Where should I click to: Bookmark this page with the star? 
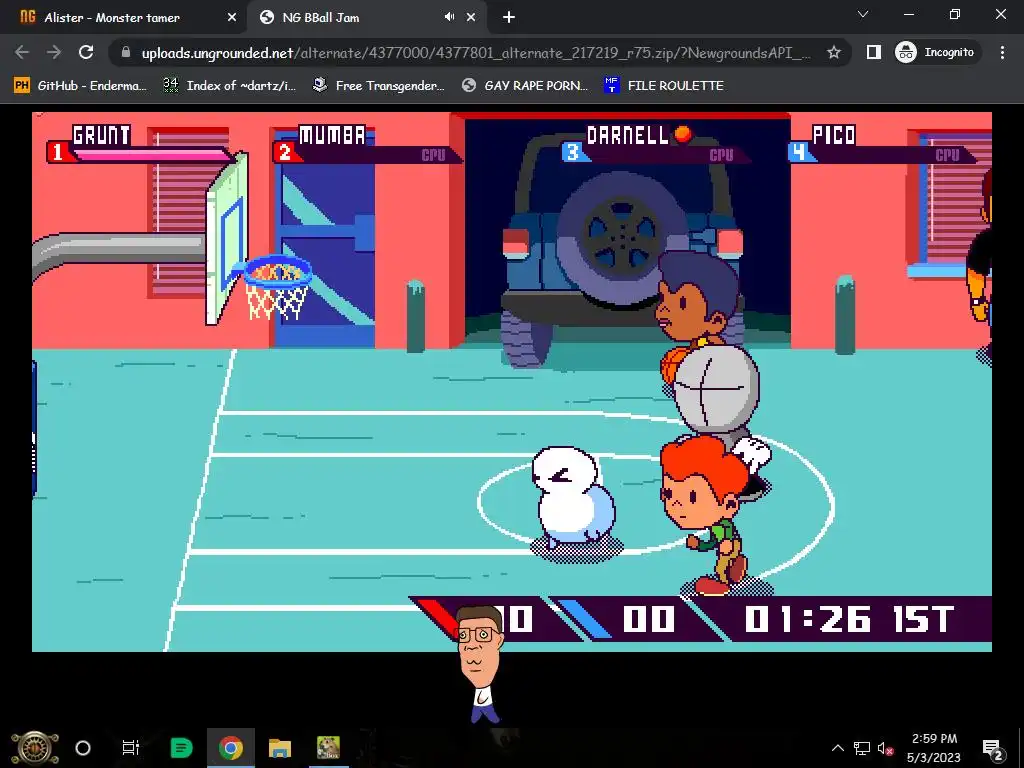834,52
